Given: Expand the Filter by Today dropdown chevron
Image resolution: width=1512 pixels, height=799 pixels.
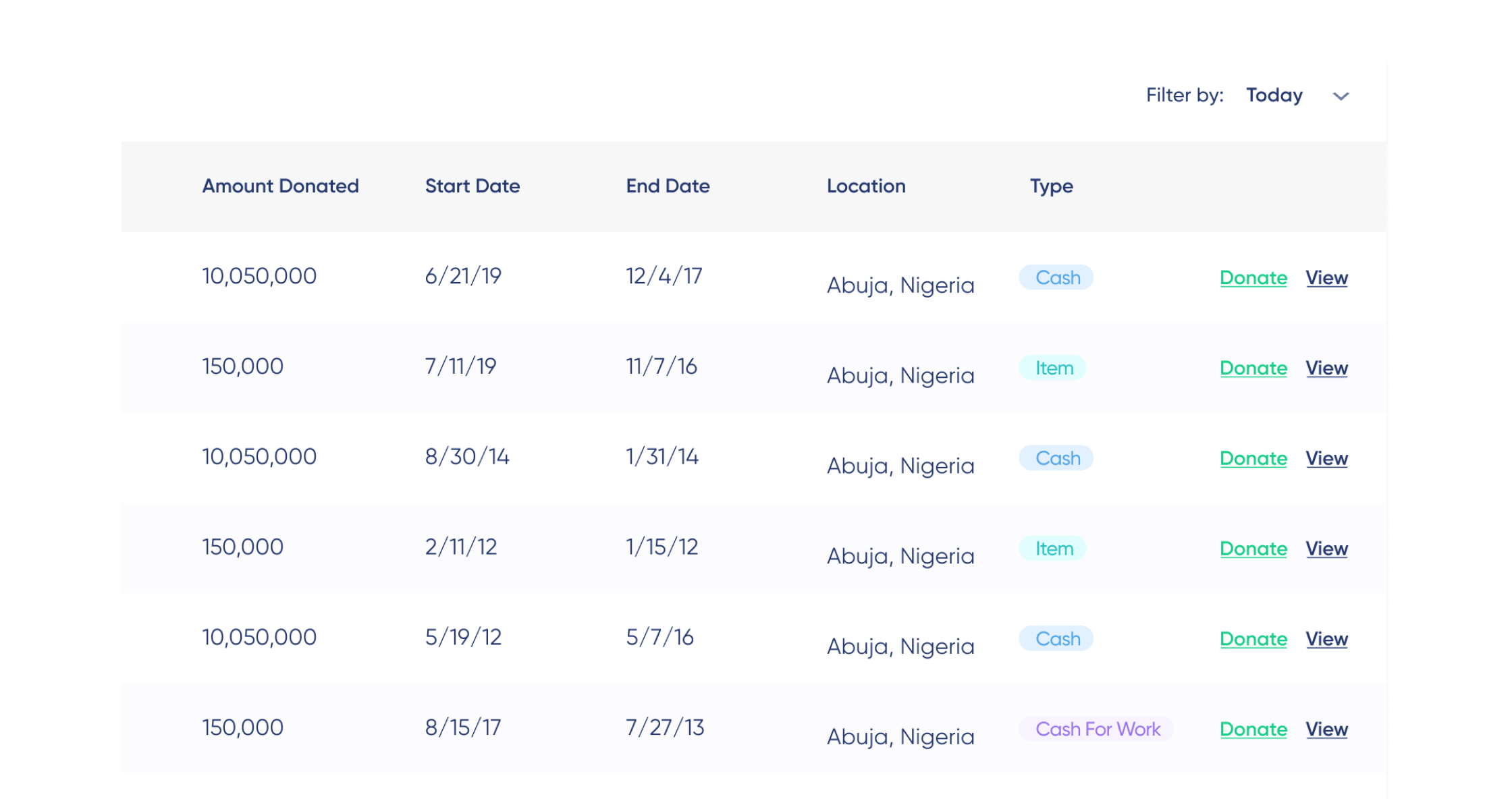Looking at the screenshot, I should point(1341,97).
